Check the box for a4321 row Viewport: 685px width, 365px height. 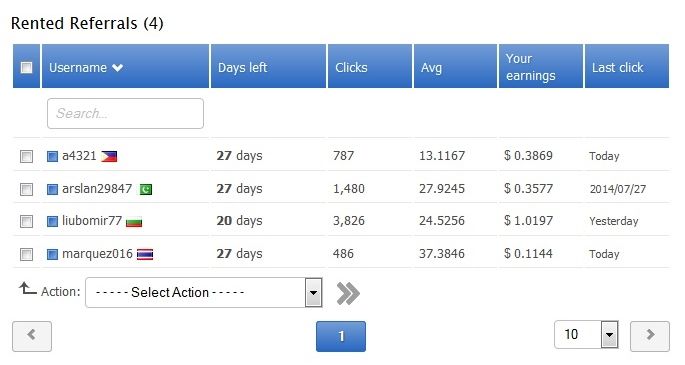tap(26, 156)
